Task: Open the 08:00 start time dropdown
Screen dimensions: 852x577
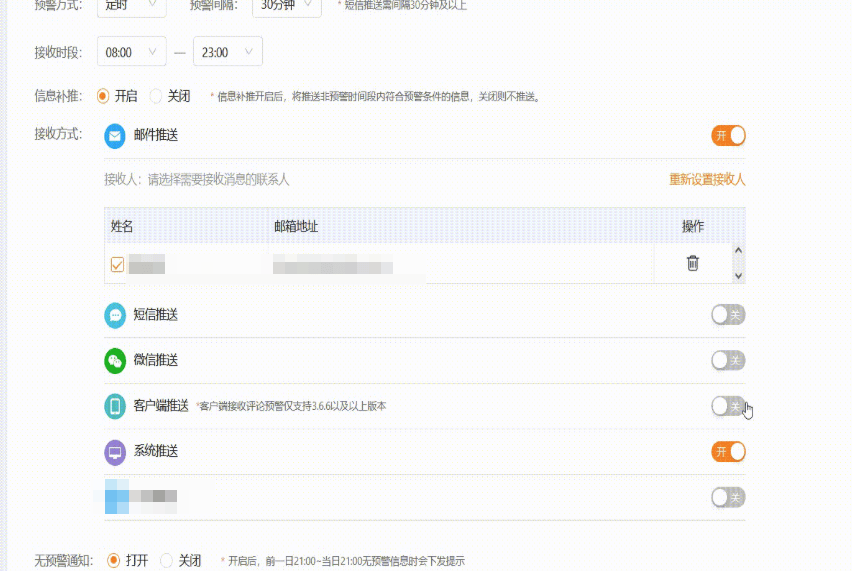Action: (x=132, y=52)
